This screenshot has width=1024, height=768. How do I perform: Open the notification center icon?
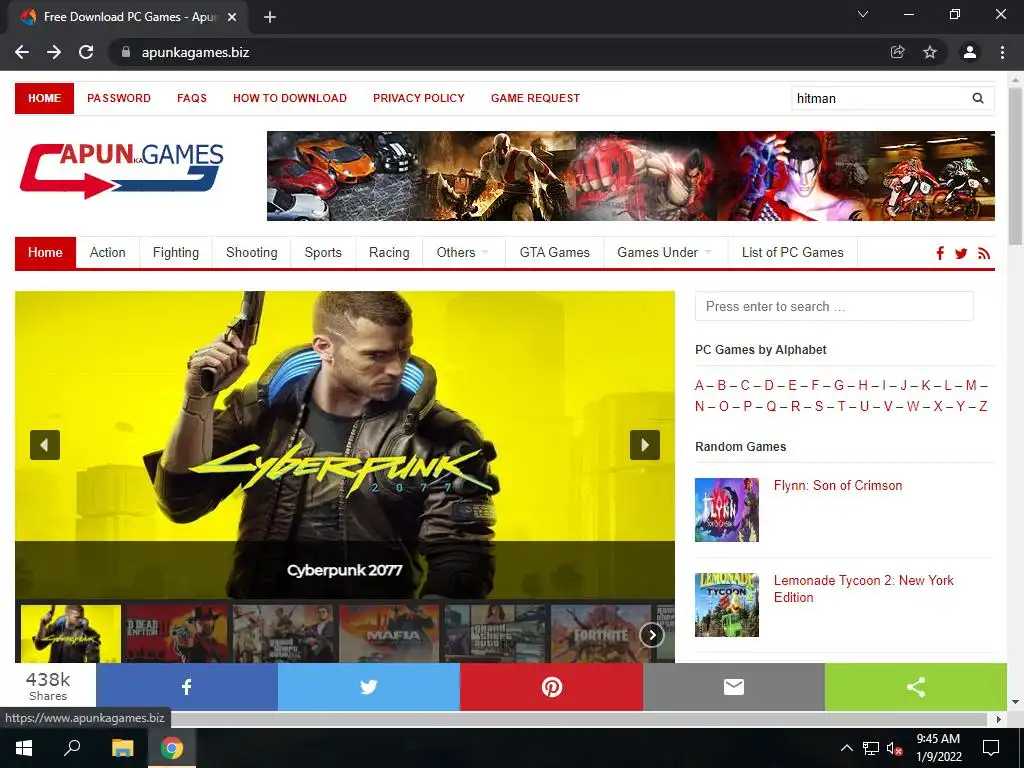[991, 748]
